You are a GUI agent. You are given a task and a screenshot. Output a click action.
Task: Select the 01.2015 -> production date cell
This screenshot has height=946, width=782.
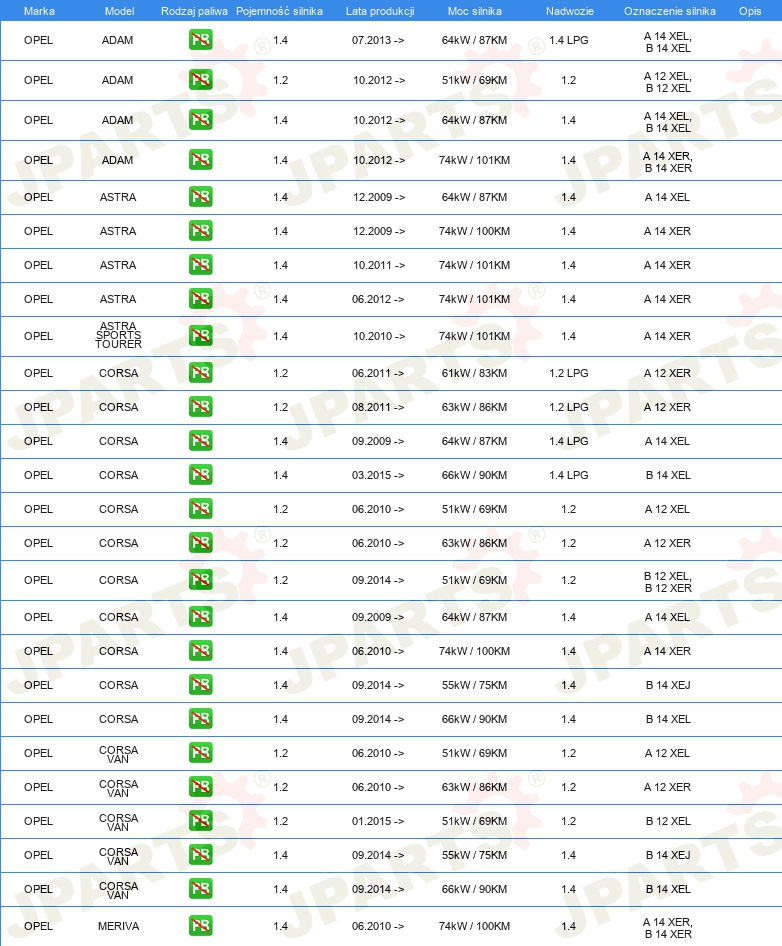pos(378,821)
